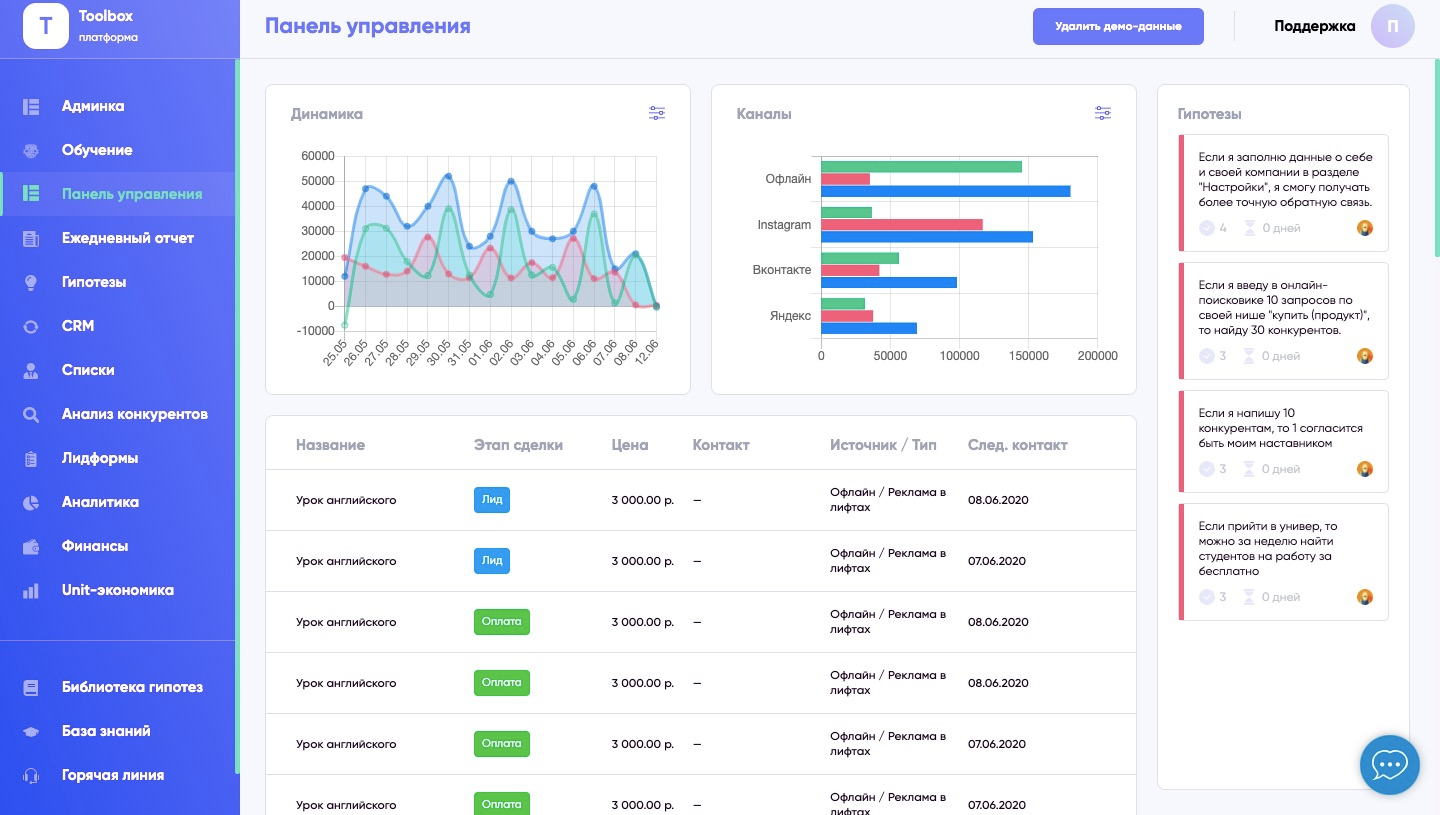1440x815 pixels.
Task: Click the След. контакт column header
Action: click(1018, 445)
